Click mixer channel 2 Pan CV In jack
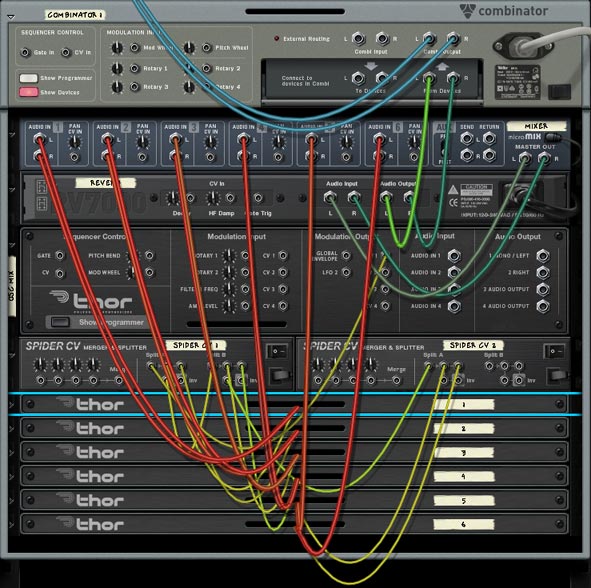Viewport: 591px width, 588px height. click(x=142, y=157)
